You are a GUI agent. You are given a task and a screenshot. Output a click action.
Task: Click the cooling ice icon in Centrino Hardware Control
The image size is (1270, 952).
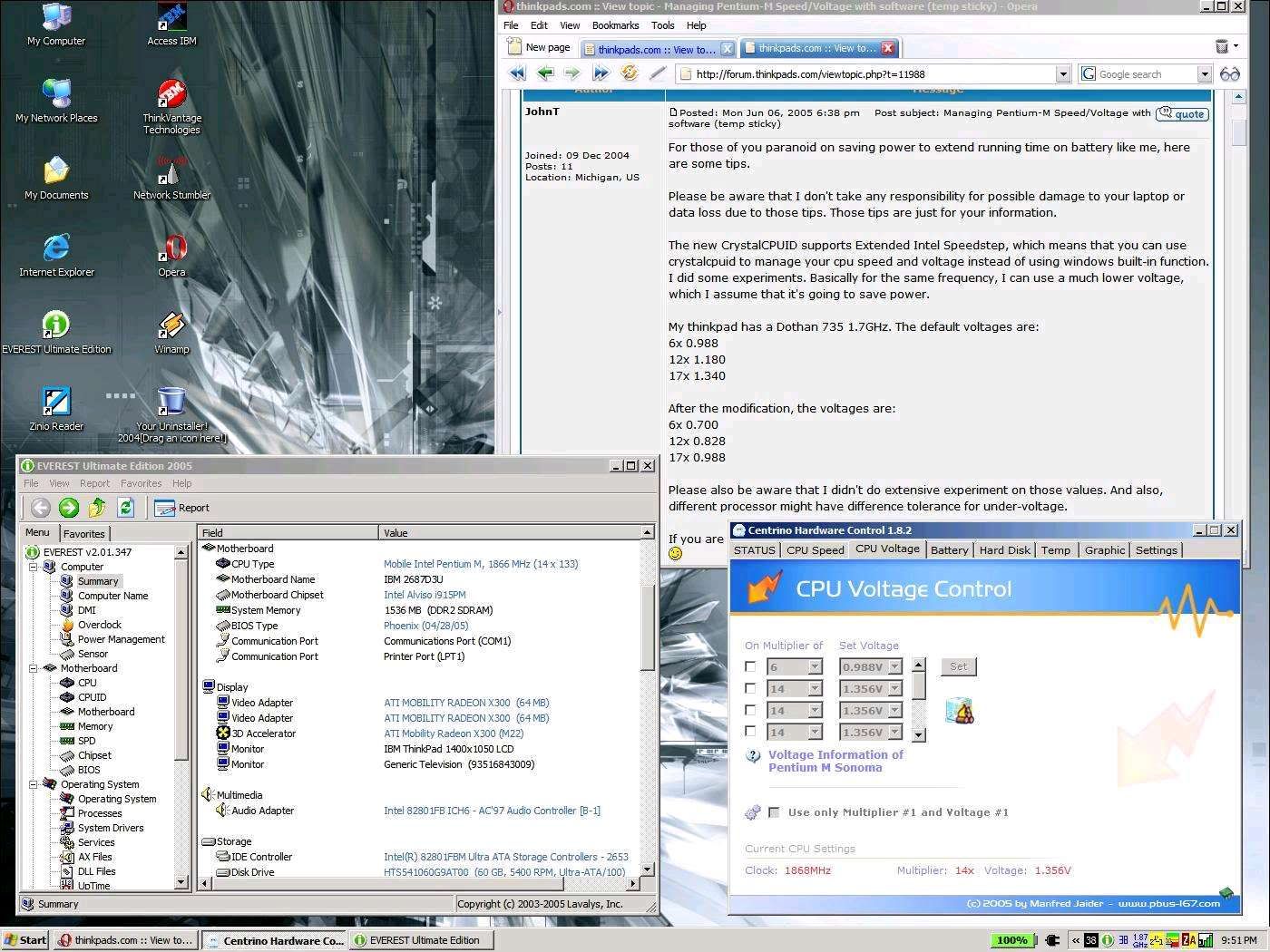[959, 711]
